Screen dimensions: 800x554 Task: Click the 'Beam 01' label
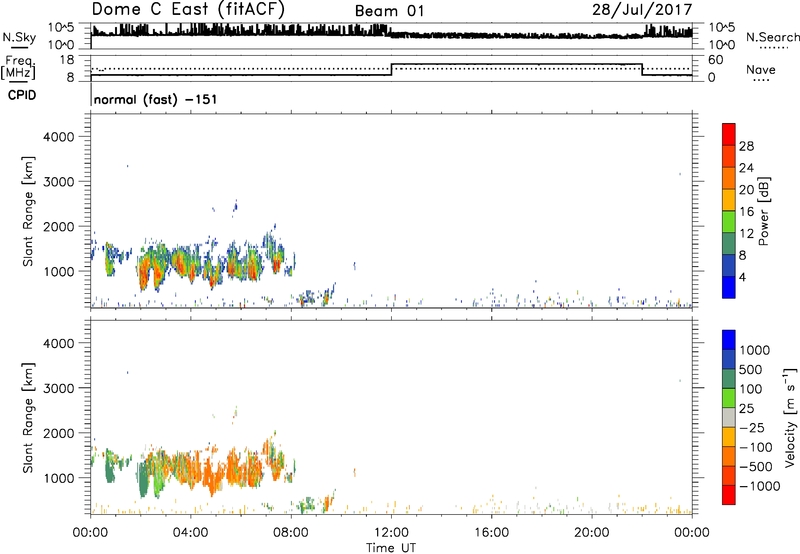coord(389,11)
